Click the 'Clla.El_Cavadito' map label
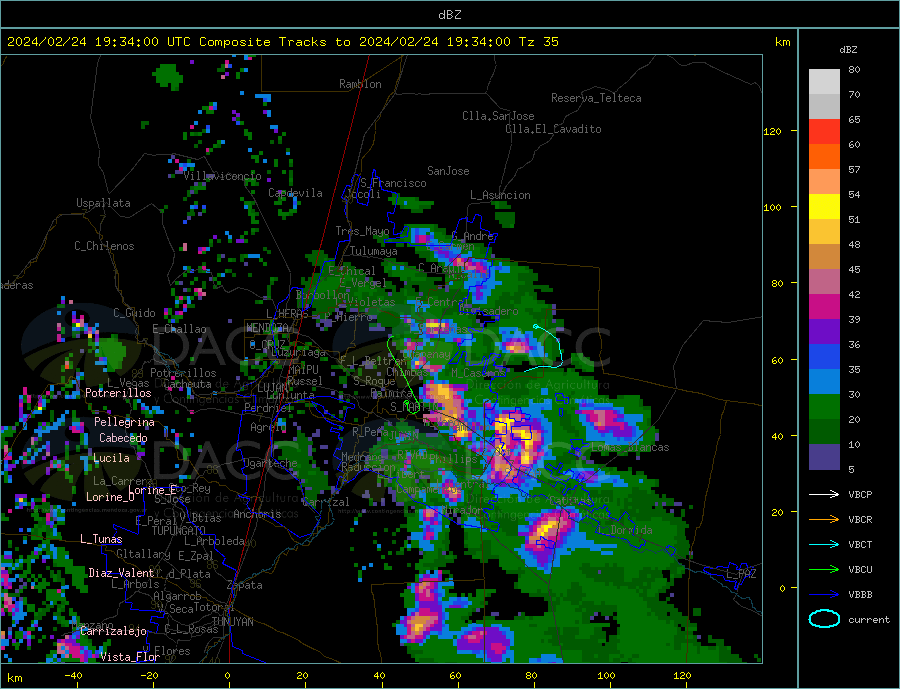The width and height of the screenshot is (900, 689). click(x=553, y=129)
